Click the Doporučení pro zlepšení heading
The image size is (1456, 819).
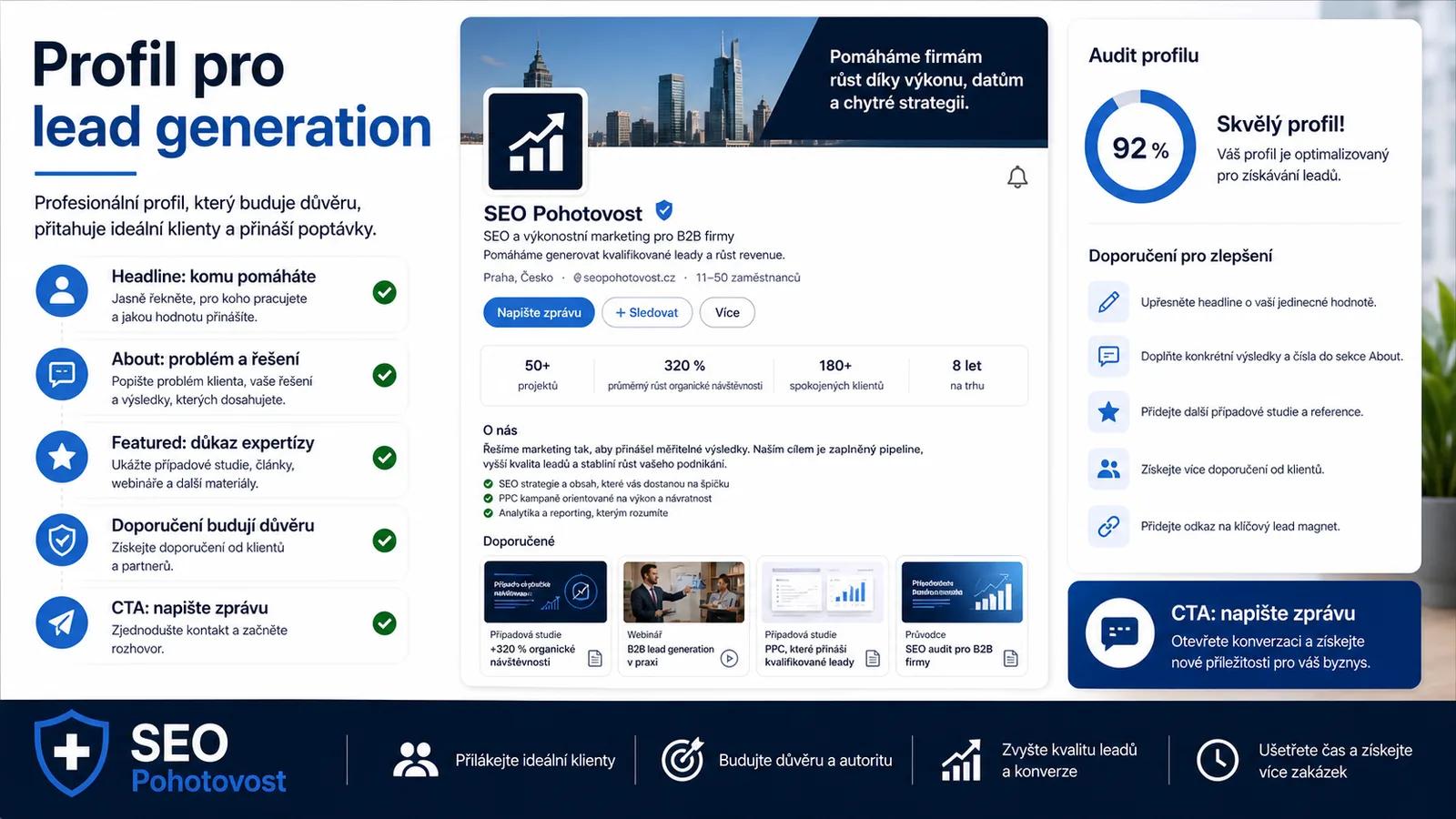[1180, 256]
